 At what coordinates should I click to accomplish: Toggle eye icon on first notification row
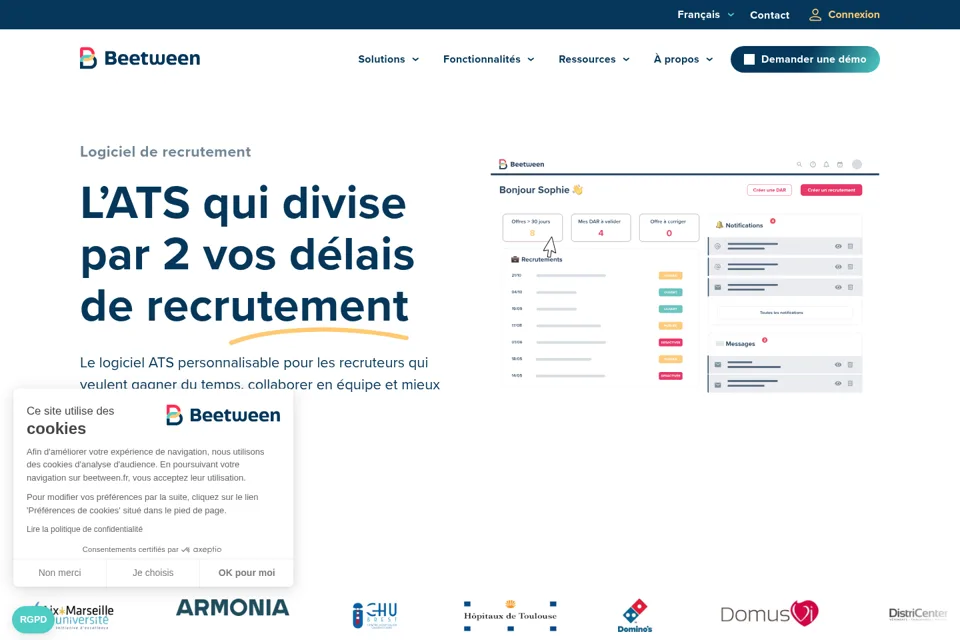tap(838, 246)
